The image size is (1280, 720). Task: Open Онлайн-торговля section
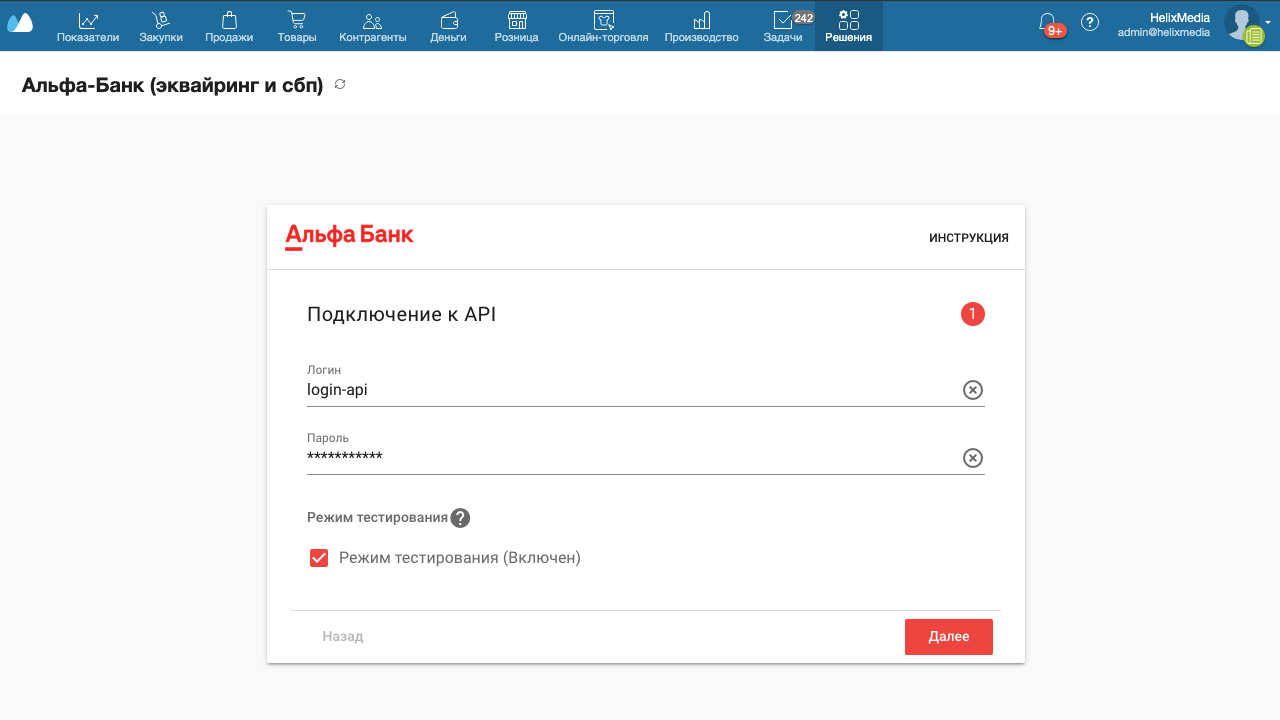point(603,27)
